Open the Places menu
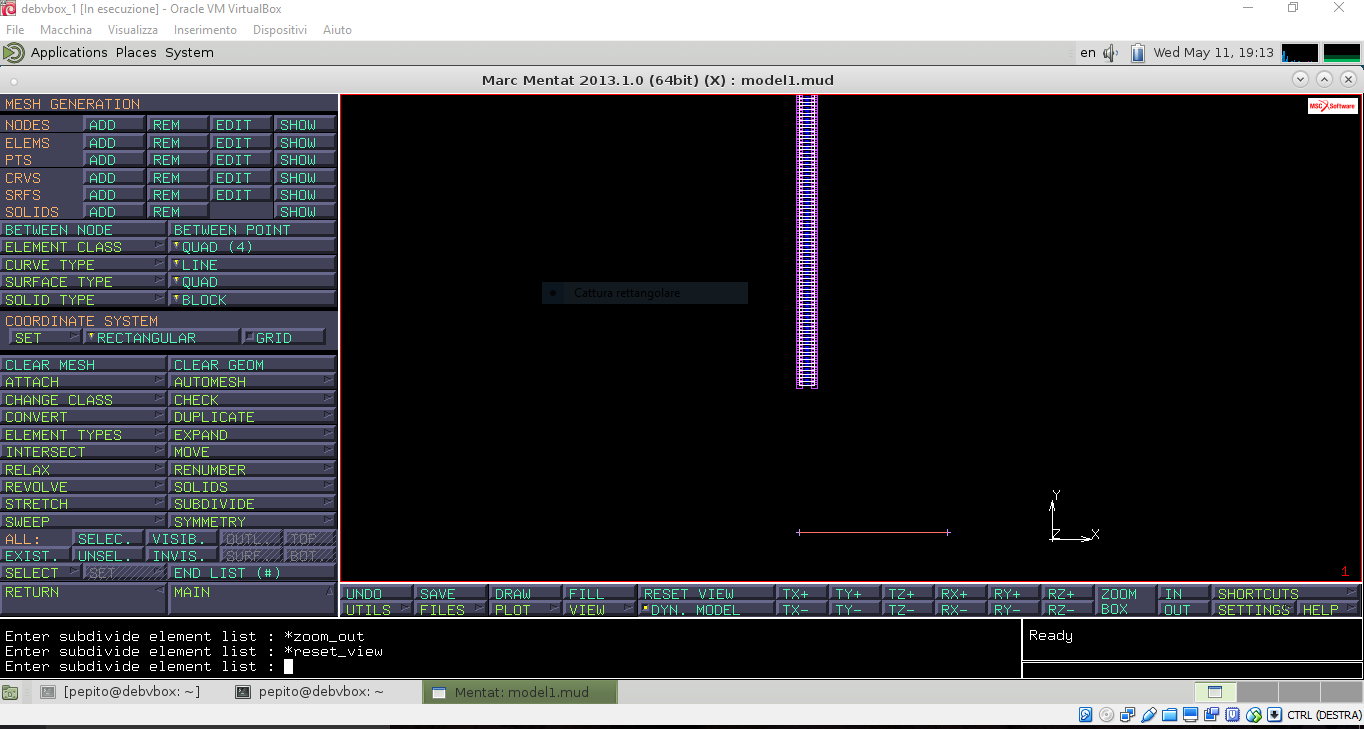 [136, 53]
